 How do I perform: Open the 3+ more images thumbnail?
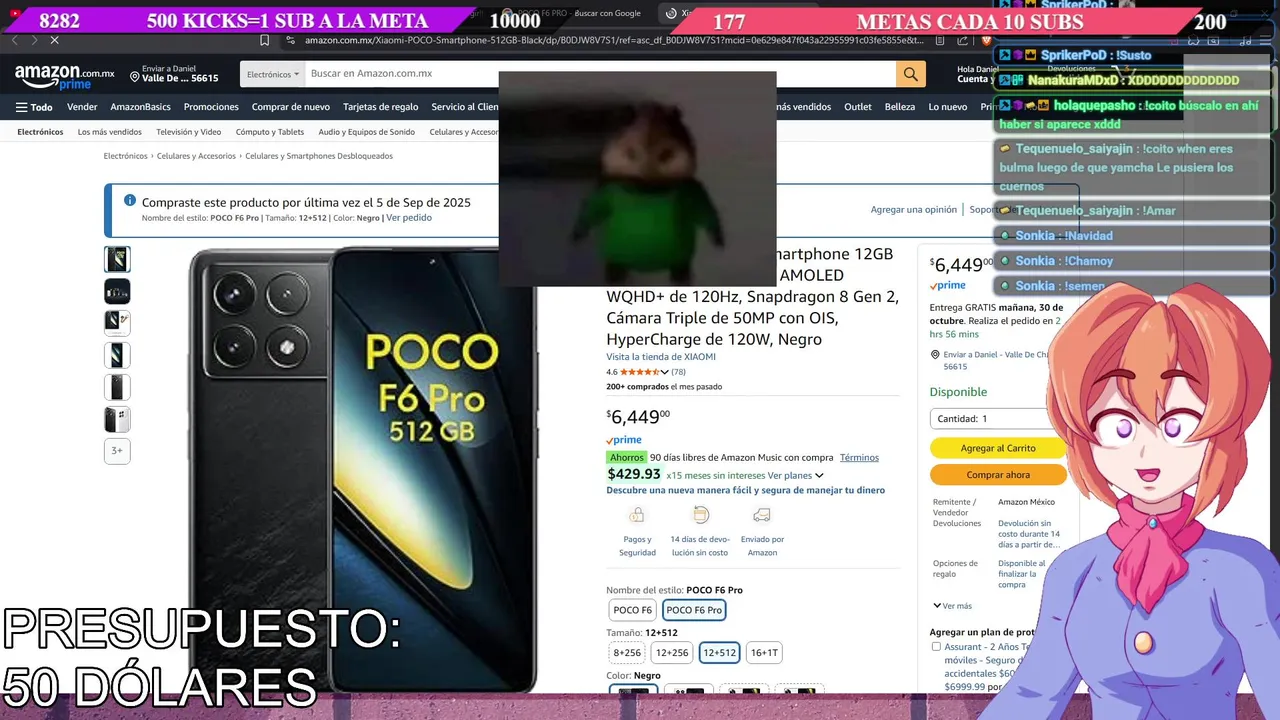(117, 451)
